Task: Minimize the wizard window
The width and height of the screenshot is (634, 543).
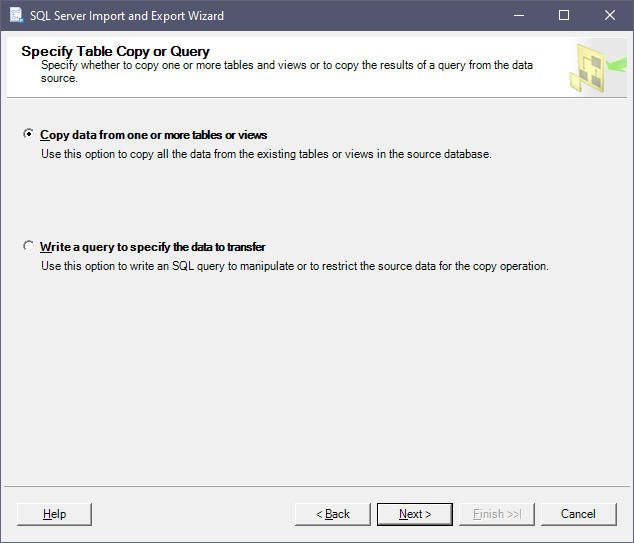Action: pyautogui.click(x=519, y=15)
